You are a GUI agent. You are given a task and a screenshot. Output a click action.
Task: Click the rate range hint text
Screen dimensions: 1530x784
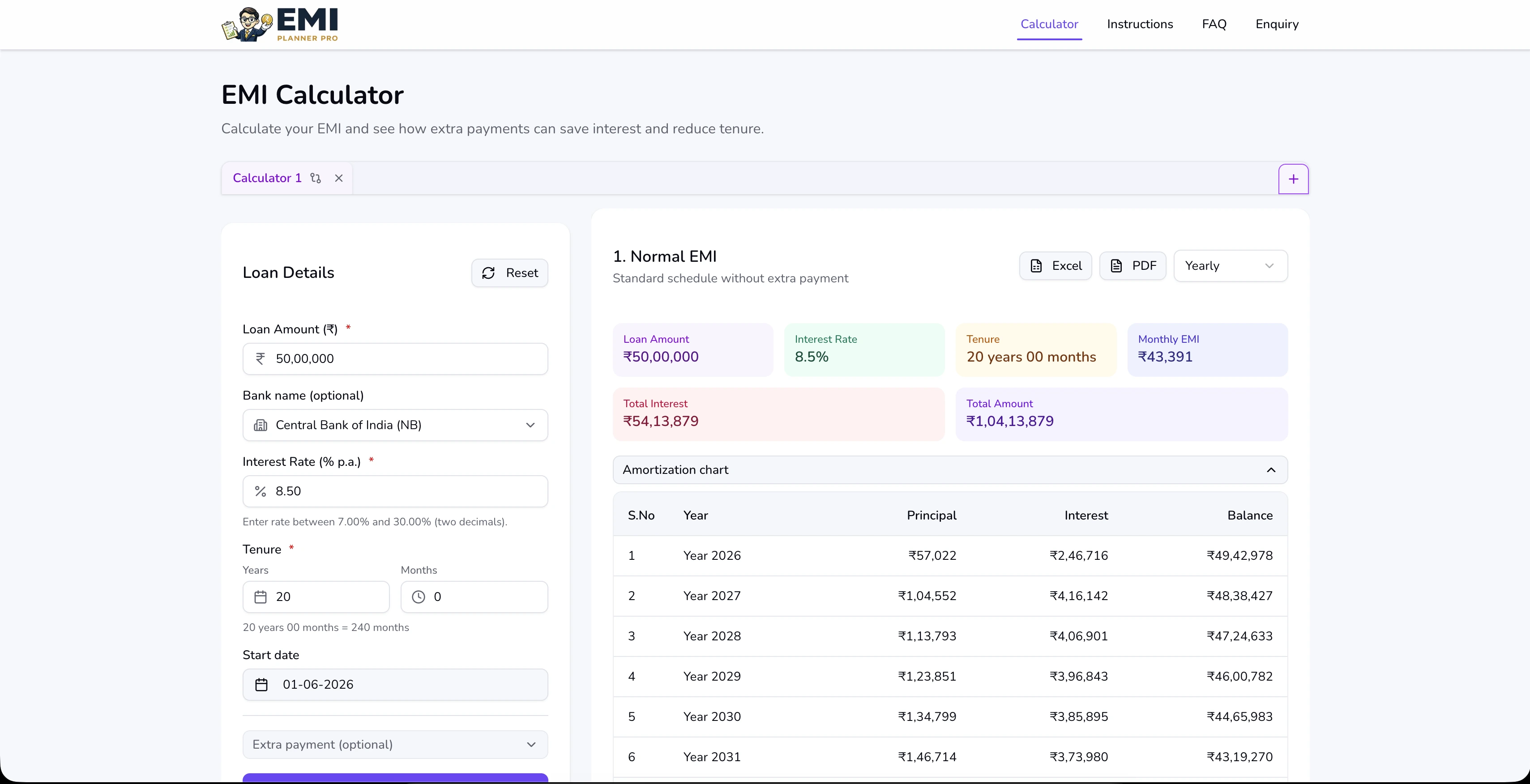tap(375, 522)
